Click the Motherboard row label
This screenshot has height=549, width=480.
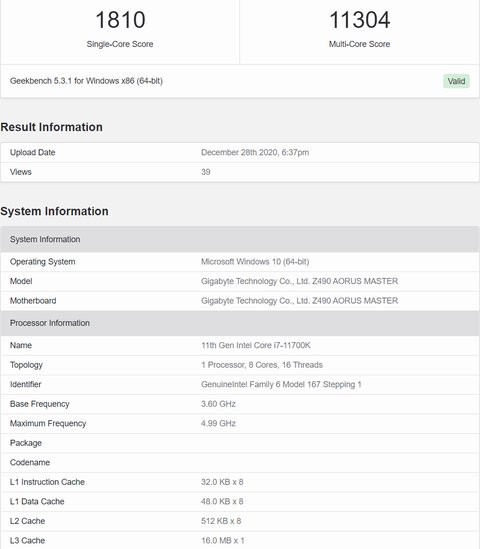tap(33, 301)
